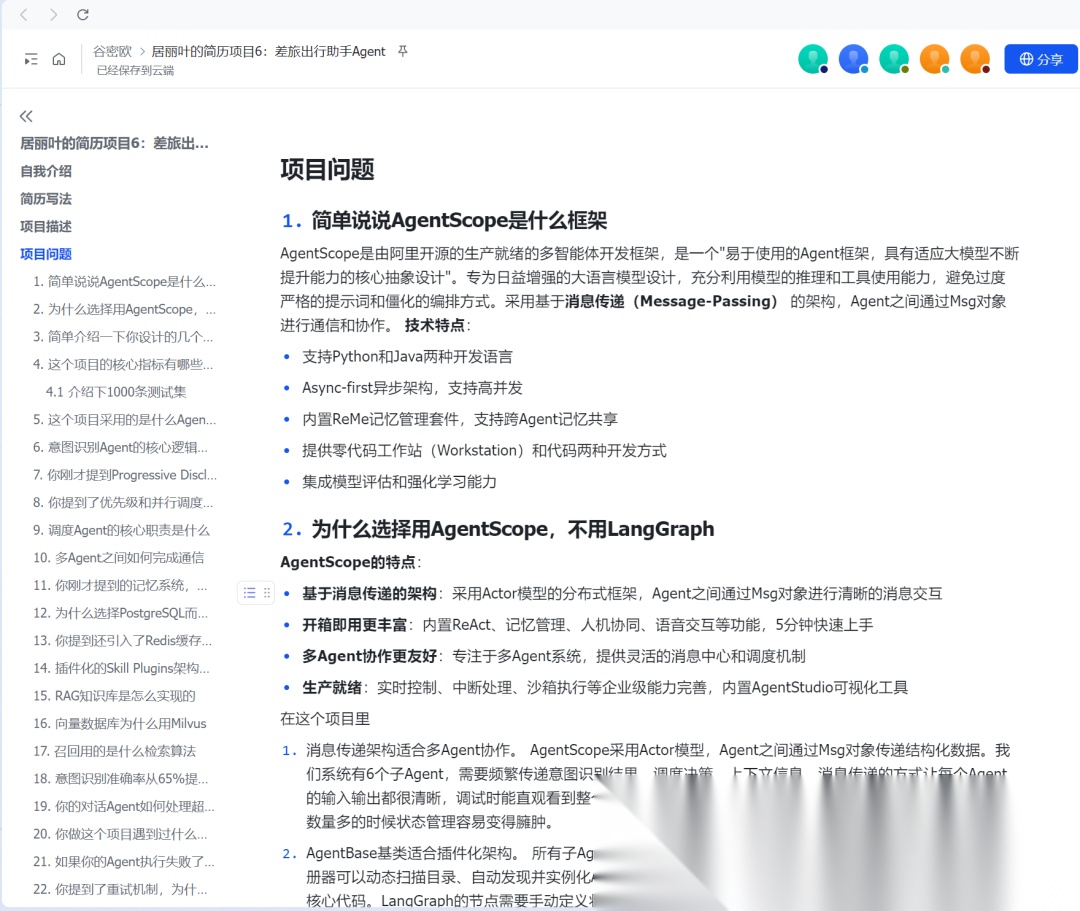Image resolution: width=1080 pixels, height=911 pixels.
Task: Open outline item 21. 如果你的Agent执行失败了
Action: pos(124,861)
